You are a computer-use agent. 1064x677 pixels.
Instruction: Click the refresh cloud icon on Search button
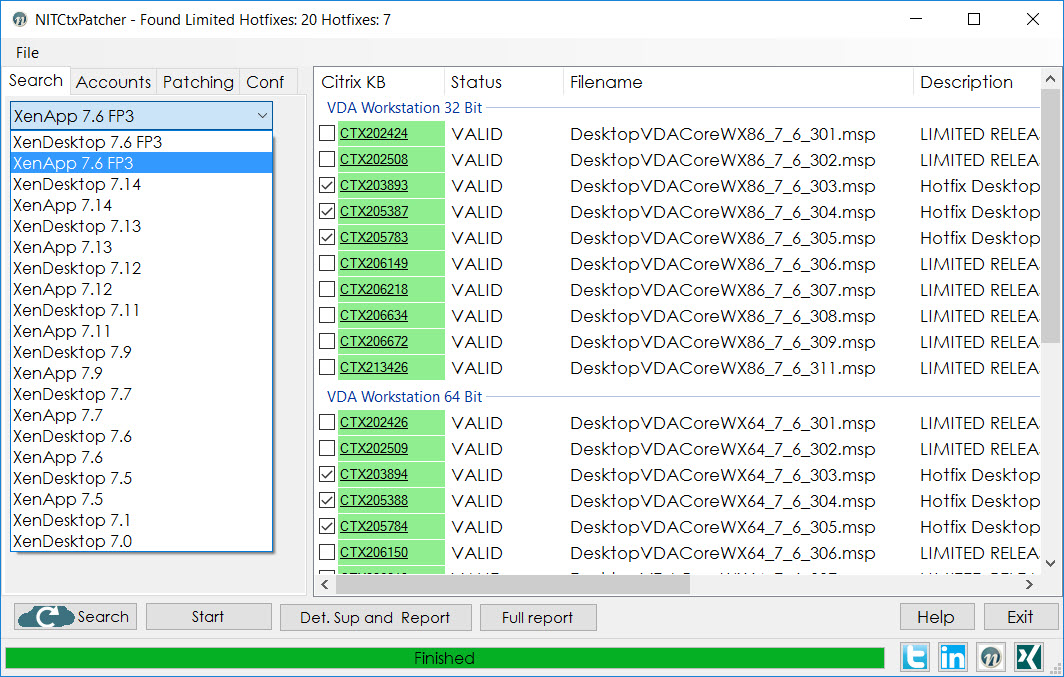[45, 617]
